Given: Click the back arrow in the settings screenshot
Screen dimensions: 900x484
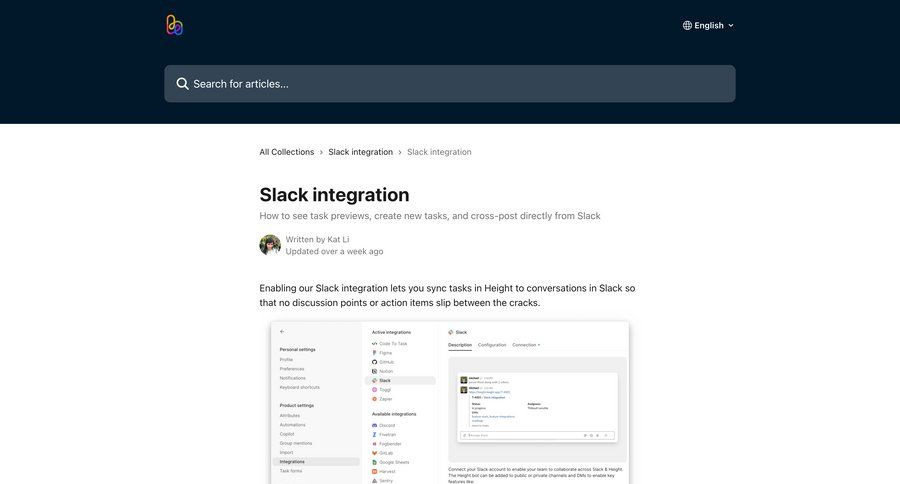Looking at the screenshot, I should (282, 331).
